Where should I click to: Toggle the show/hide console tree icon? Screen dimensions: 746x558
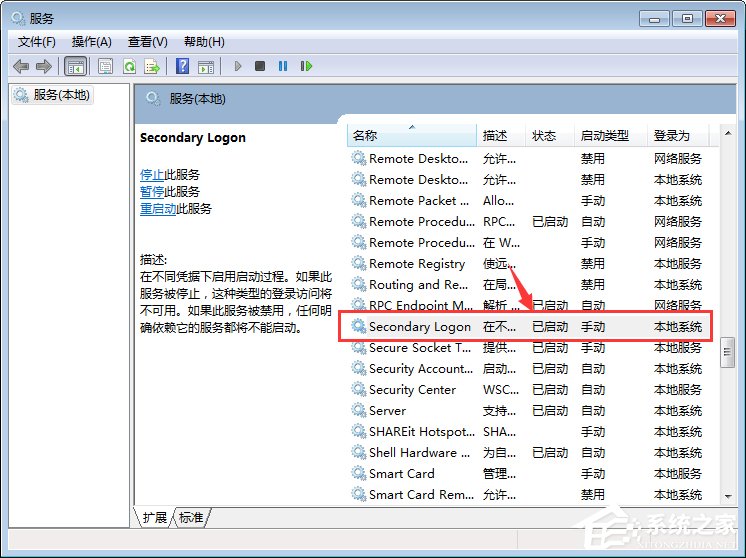76,66
